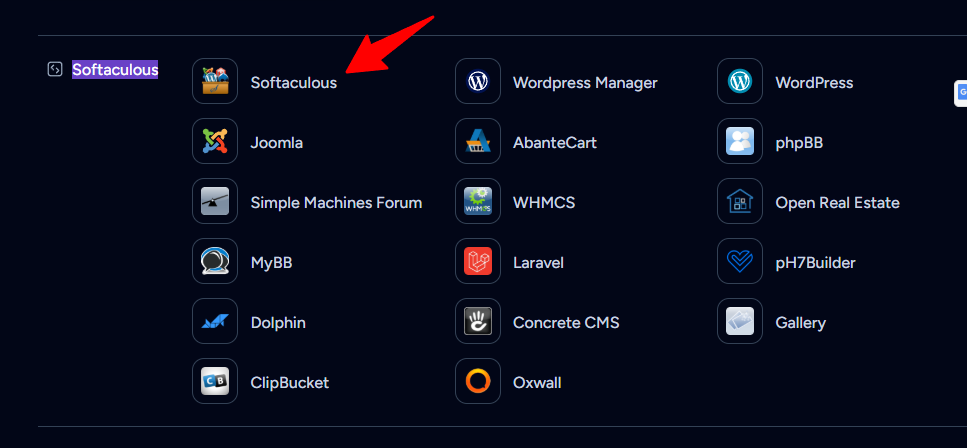This screenshot has height=448, width=967.
Task: Click the Gallery thumbnail icon
Action: point(740,321)
